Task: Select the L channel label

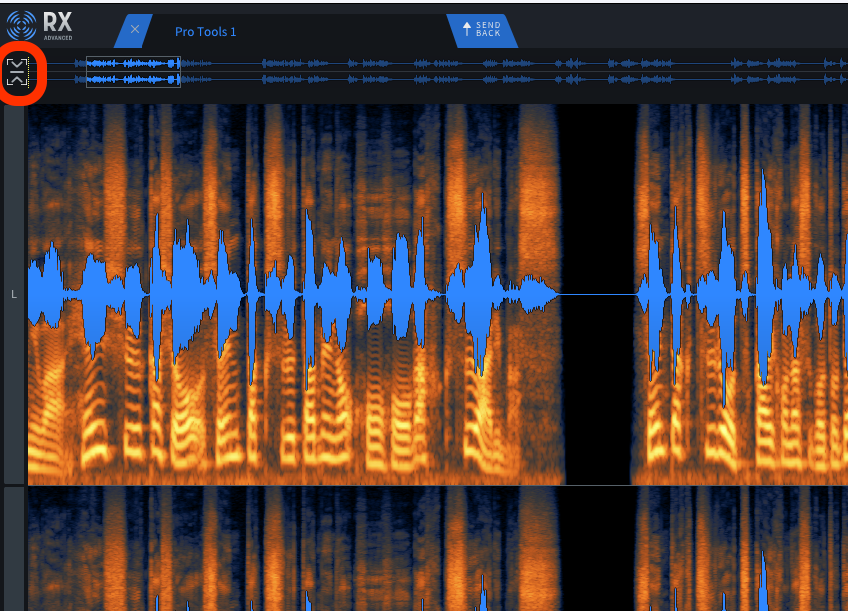Action: tap(14, 295)
